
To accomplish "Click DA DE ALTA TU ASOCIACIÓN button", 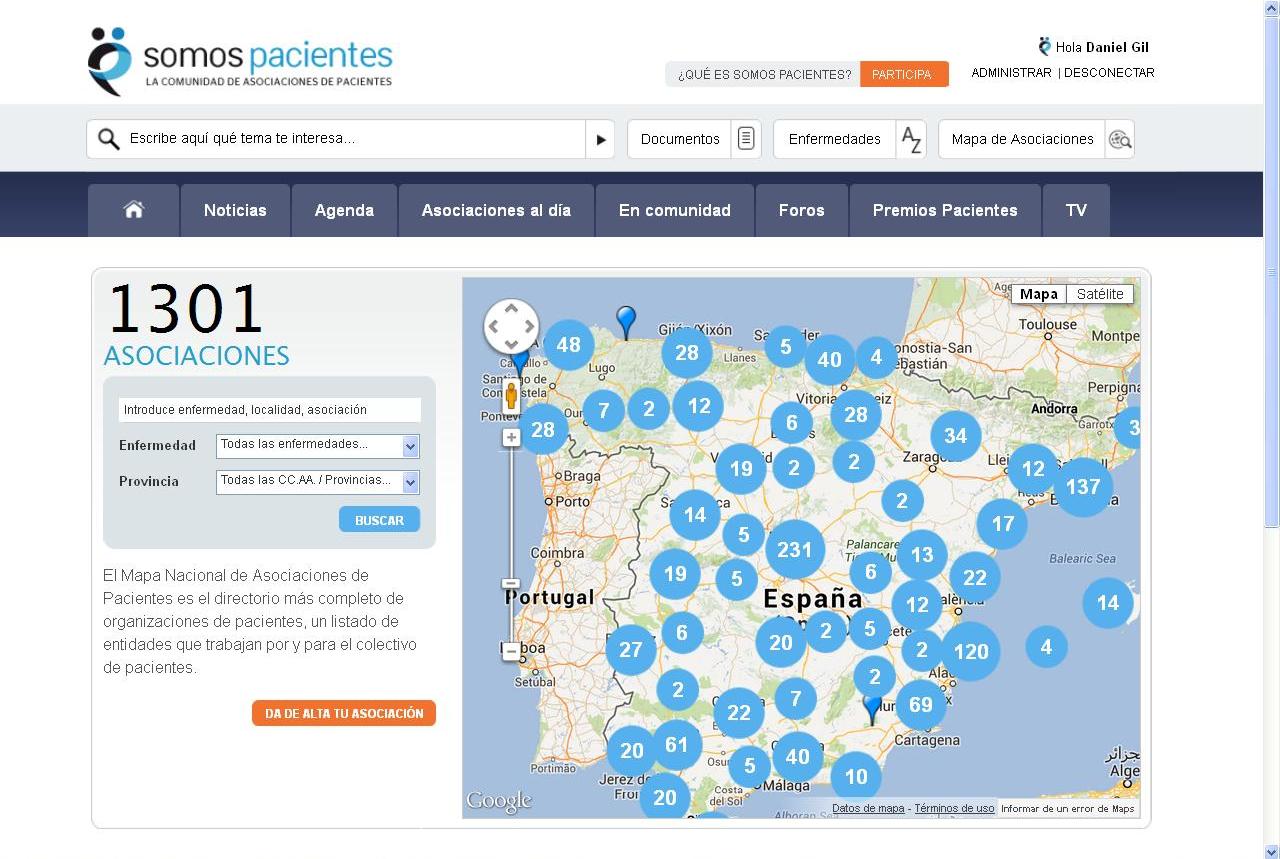I will pos(344,713).
